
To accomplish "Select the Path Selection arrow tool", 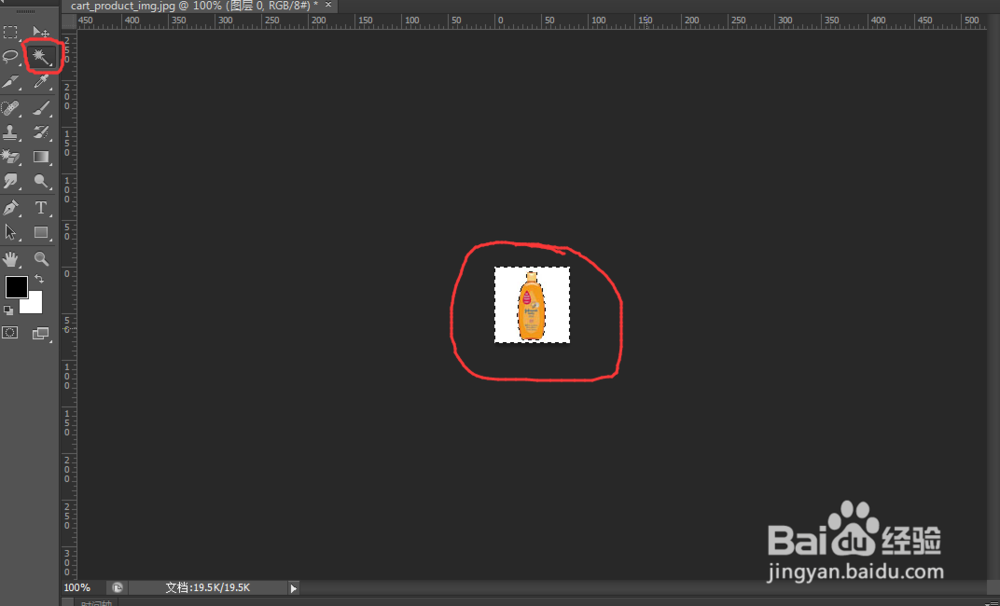I will coord(11,232).
